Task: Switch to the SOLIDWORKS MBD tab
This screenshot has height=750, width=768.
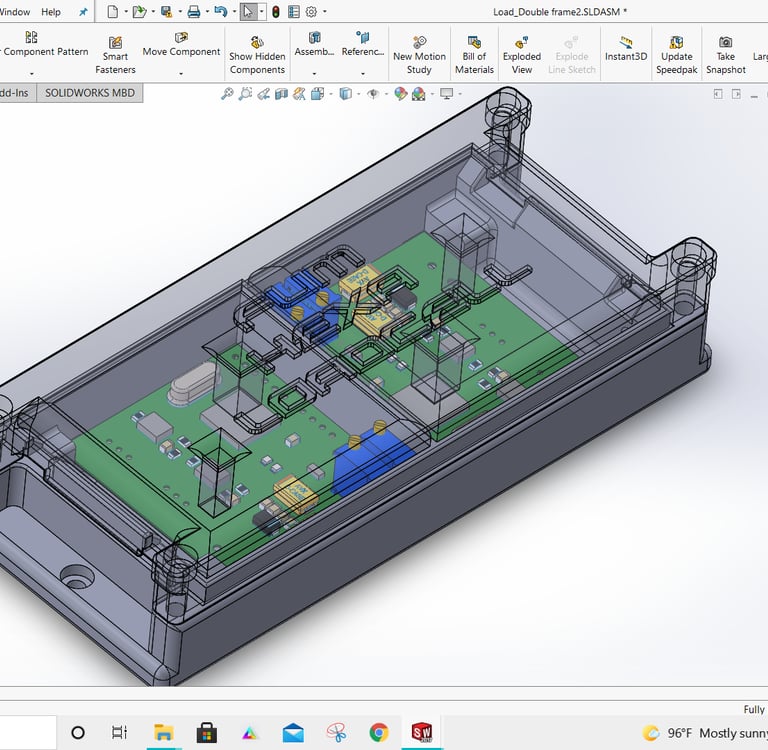Action: 89,93
